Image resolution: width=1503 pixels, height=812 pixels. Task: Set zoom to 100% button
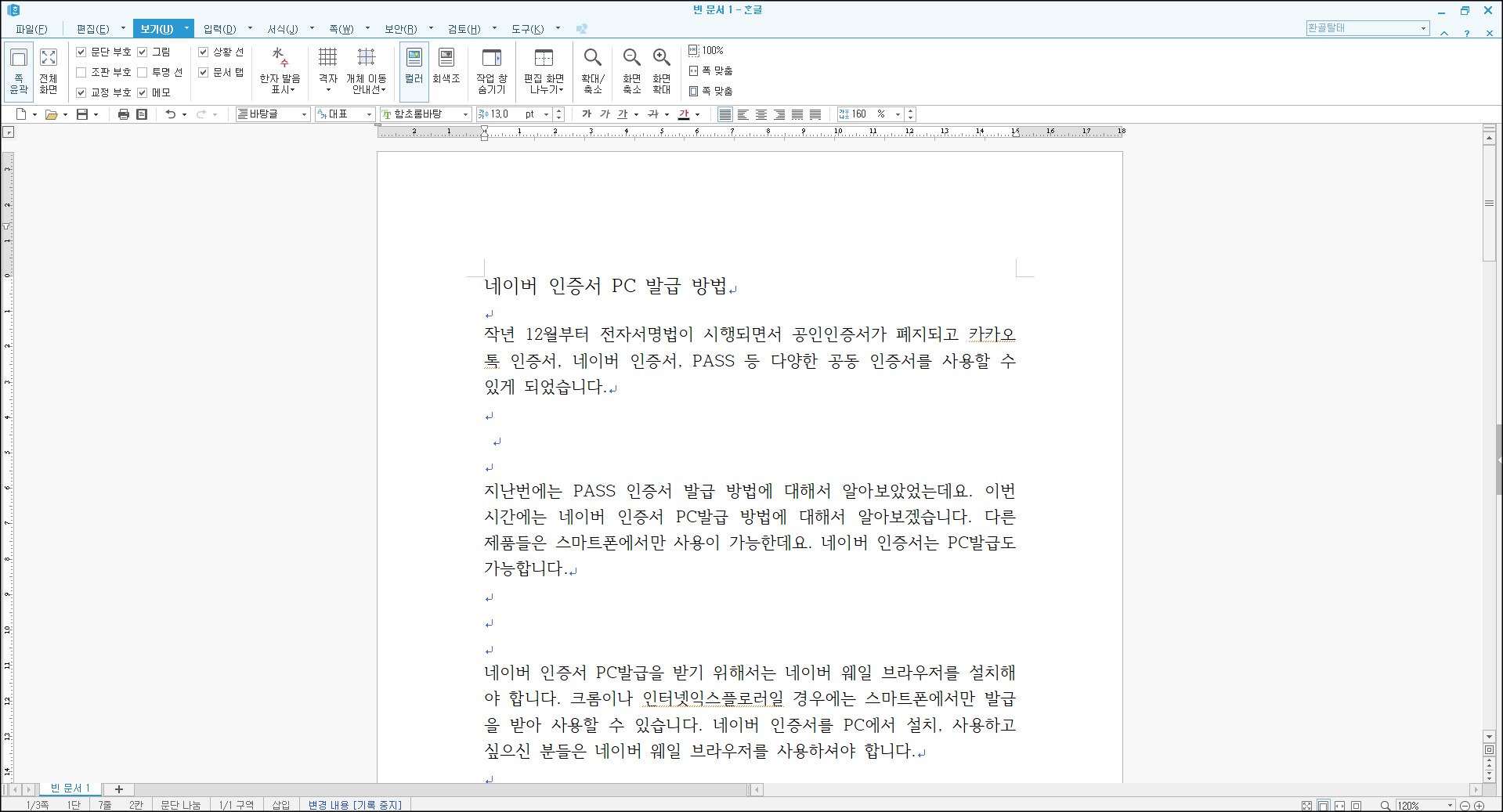coord(706,50)
